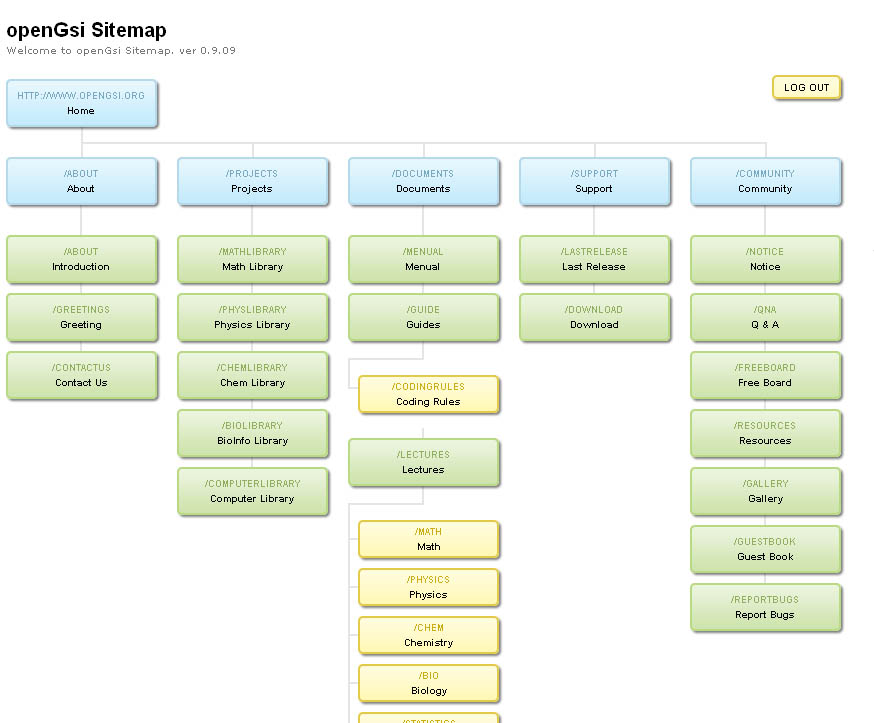Select the Guest Book page
Screen dimensions: 874x723
point(766,549)
